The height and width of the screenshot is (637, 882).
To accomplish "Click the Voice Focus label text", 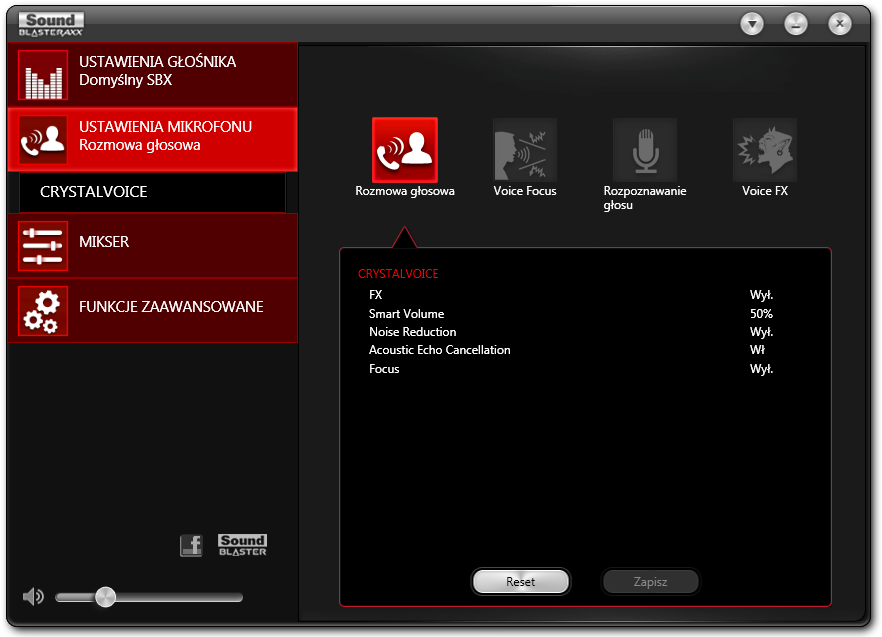I will (525, 191).
